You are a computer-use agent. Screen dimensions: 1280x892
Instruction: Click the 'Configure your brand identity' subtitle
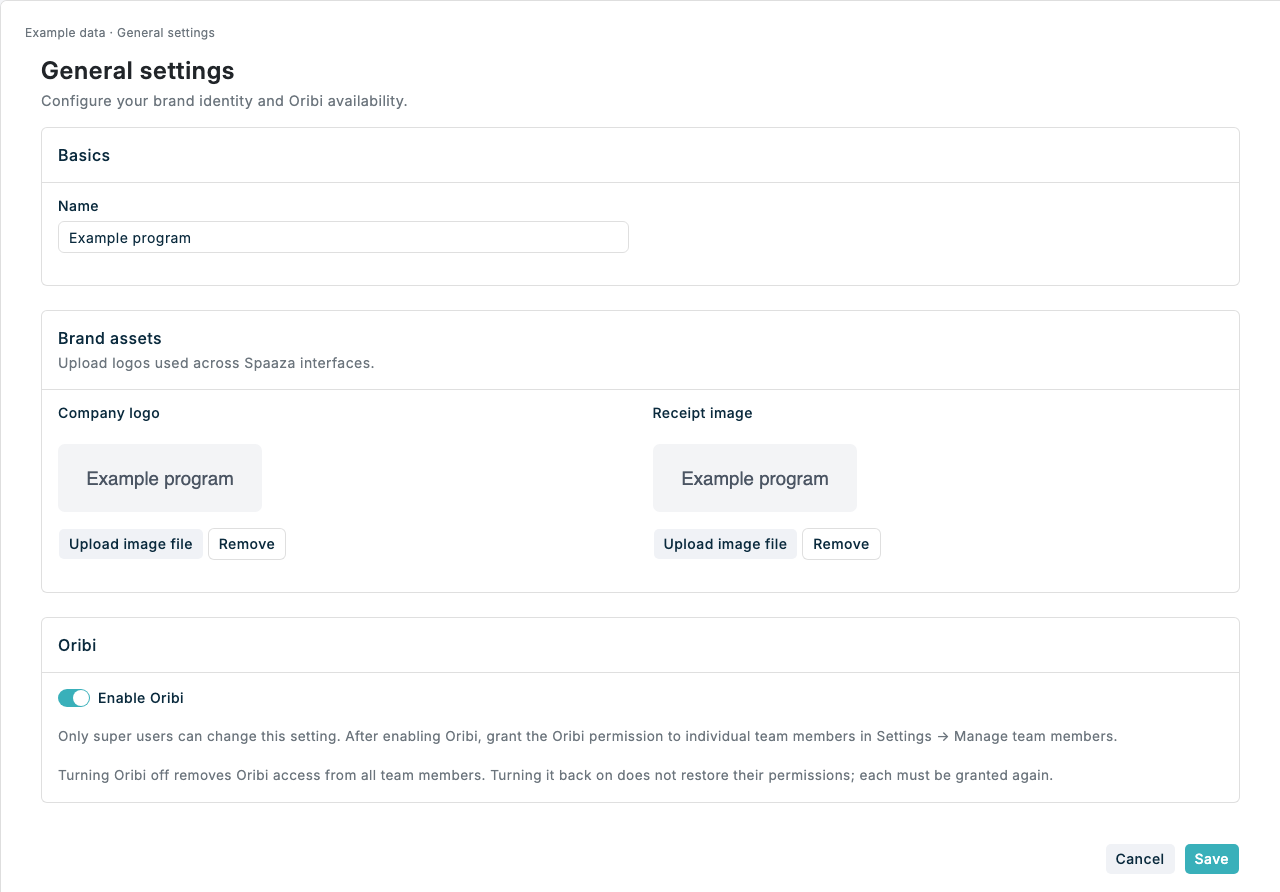point(224,101)
